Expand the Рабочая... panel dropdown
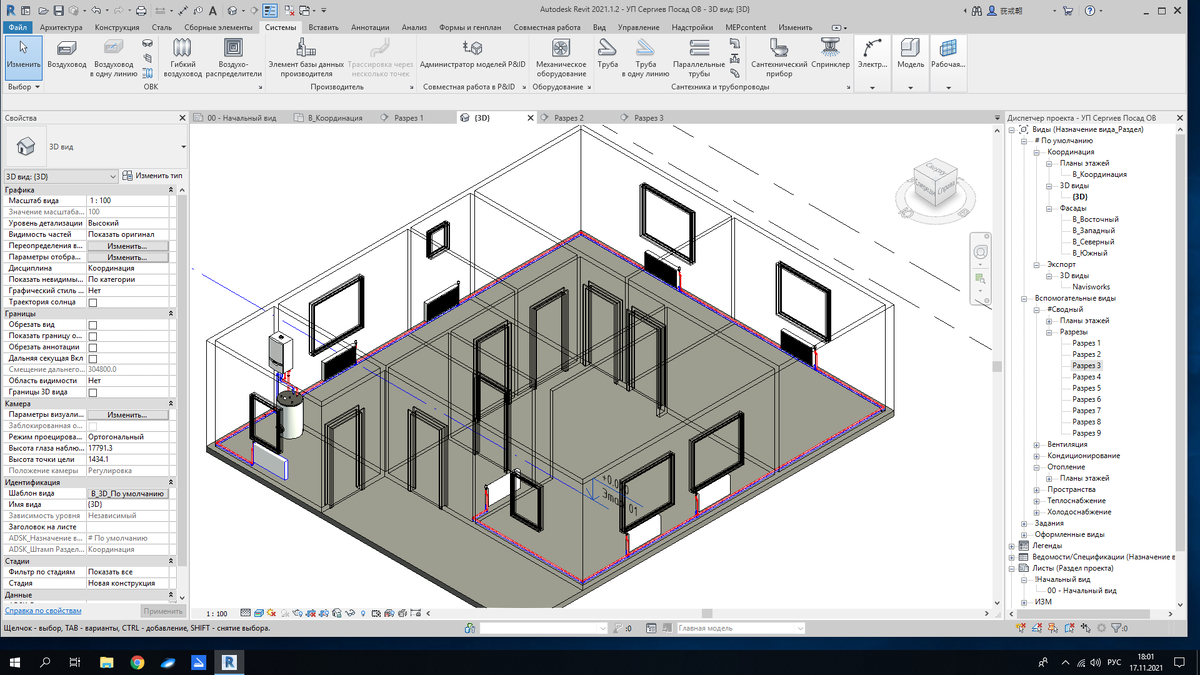 click(948, 88)
